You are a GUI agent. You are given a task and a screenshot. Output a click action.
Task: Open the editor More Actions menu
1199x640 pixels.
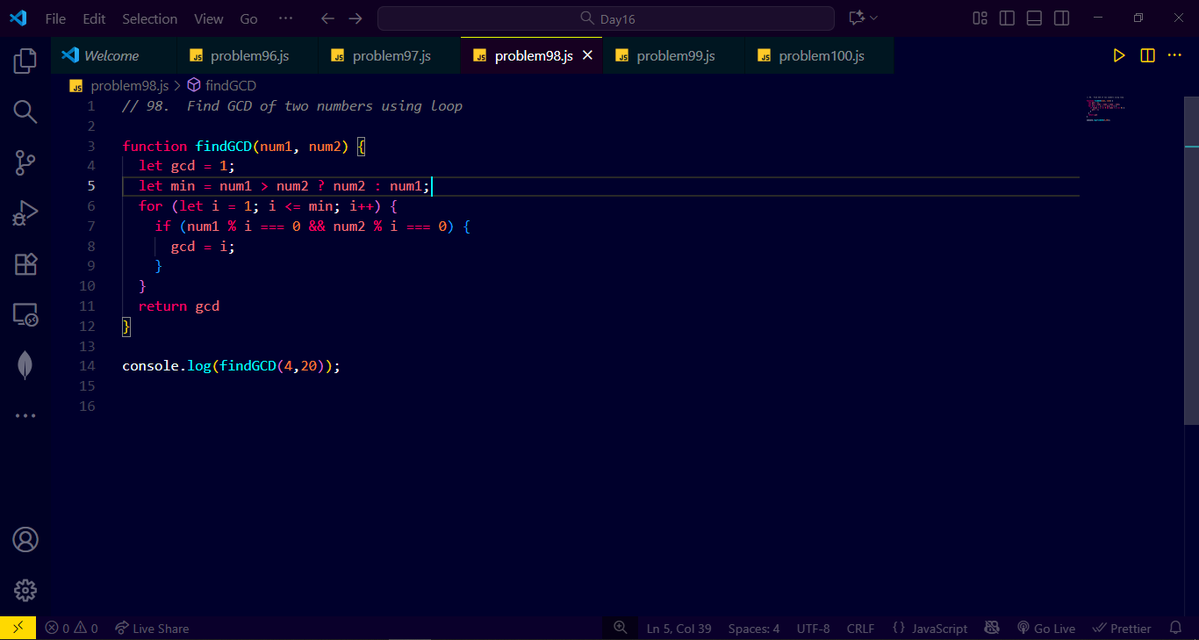point(1174,56)
